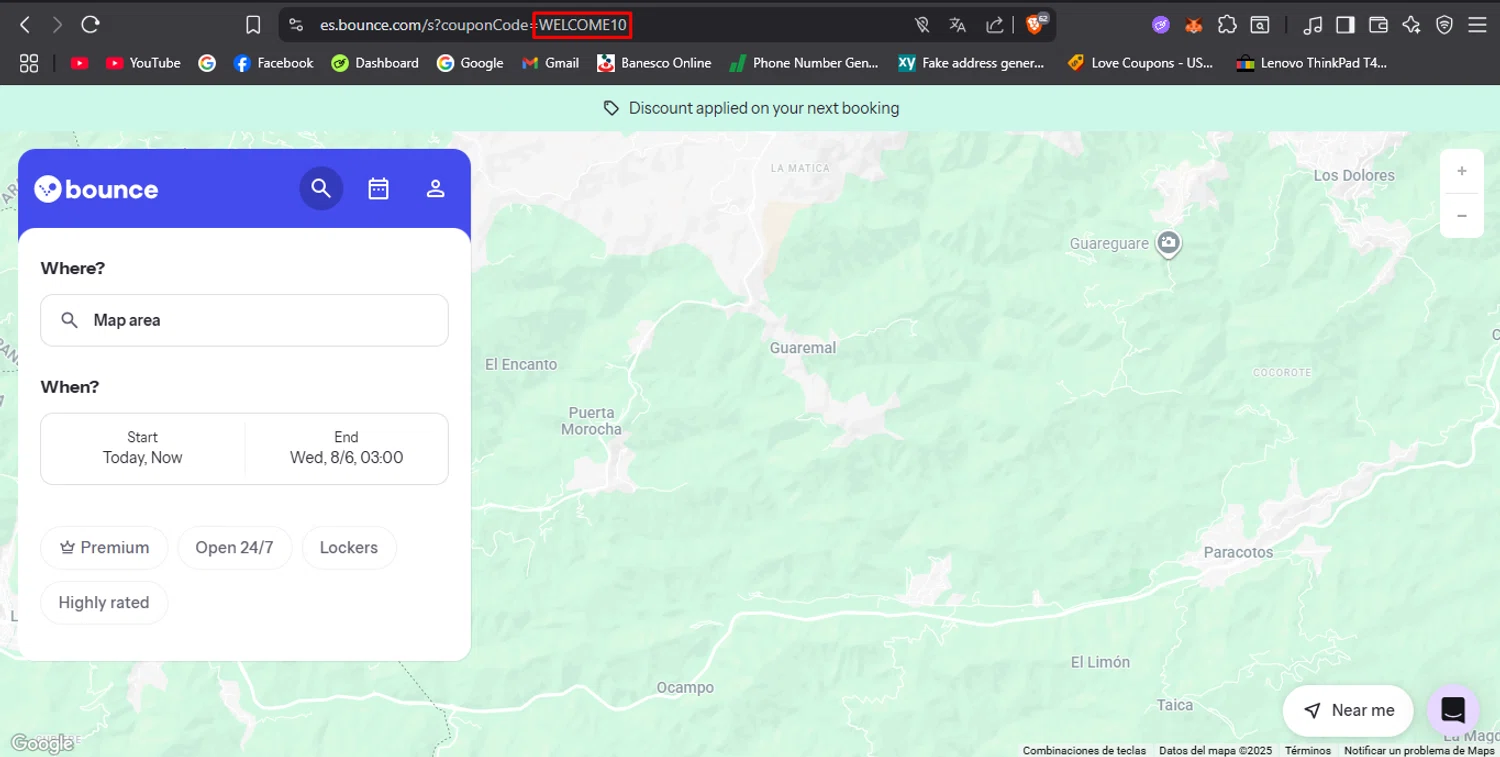The height and width of the screenshot is (757, 1500).
Task: Open the Brave Wallet icon
Action: click(x=1378, y=25)
